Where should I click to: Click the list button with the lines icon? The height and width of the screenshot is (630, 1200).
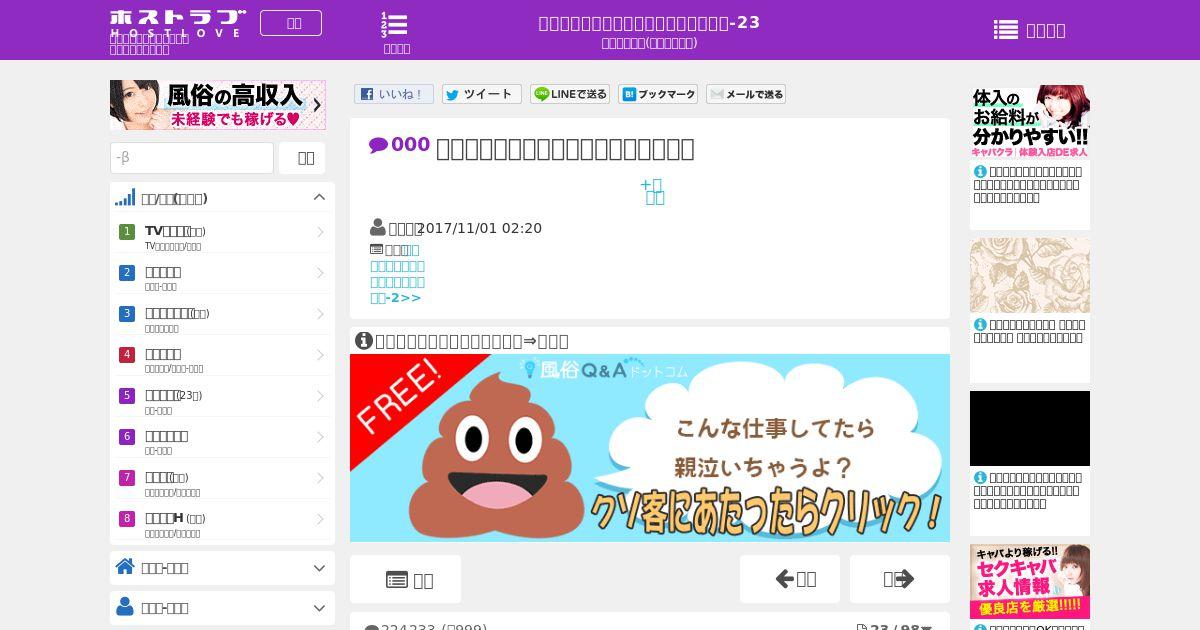tap(405, 579)
